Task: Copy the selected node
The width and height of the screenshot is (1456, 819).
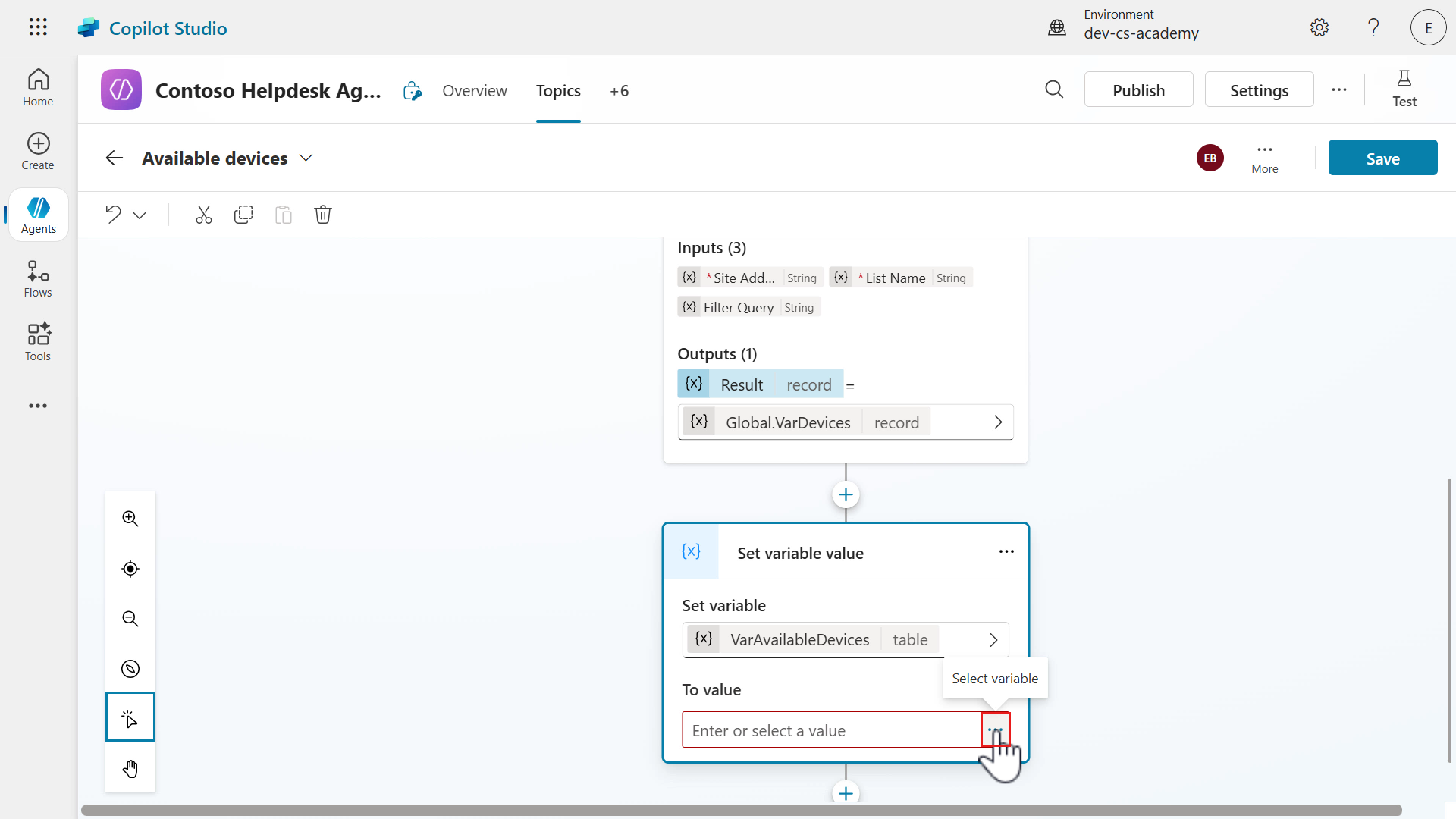Action: point(243,215)
